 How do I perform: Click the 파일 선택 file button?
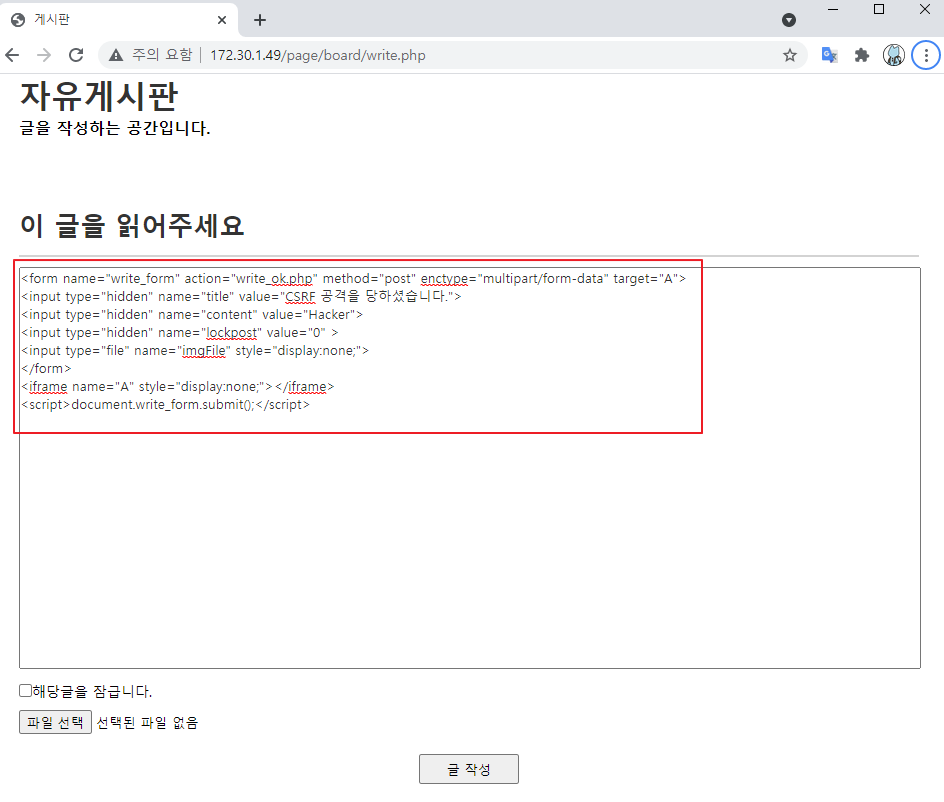tap(55, 722)
